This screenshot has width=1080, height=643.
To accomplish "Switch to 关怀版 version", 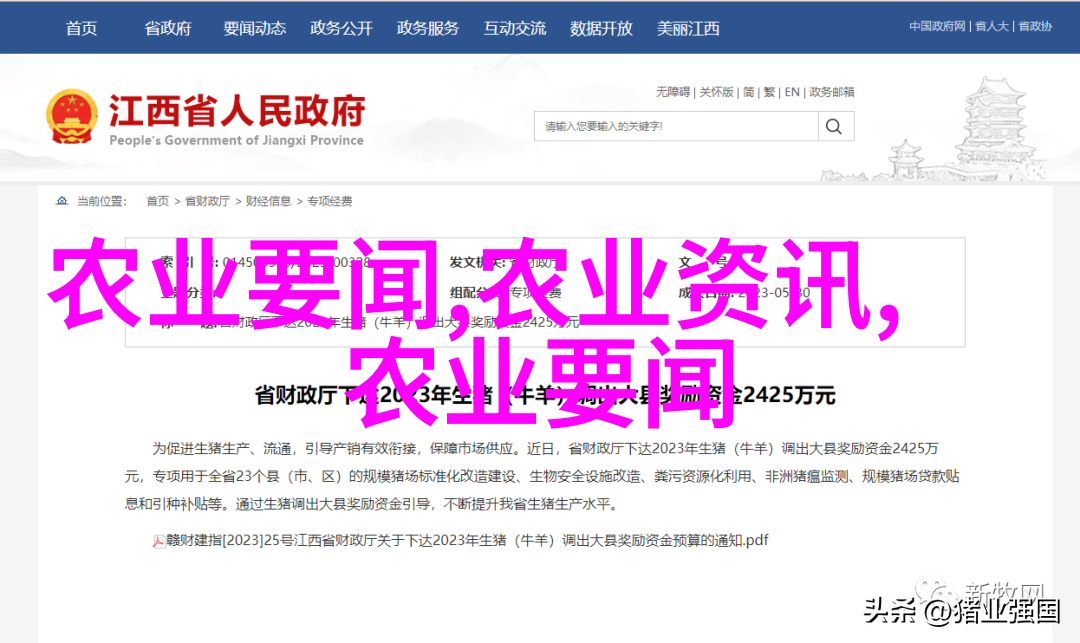I will coord(716,92).
